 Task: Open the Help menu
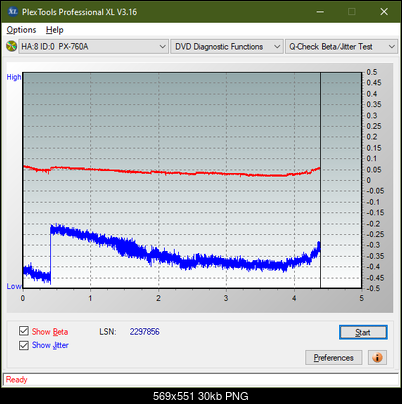pos(55,30)
